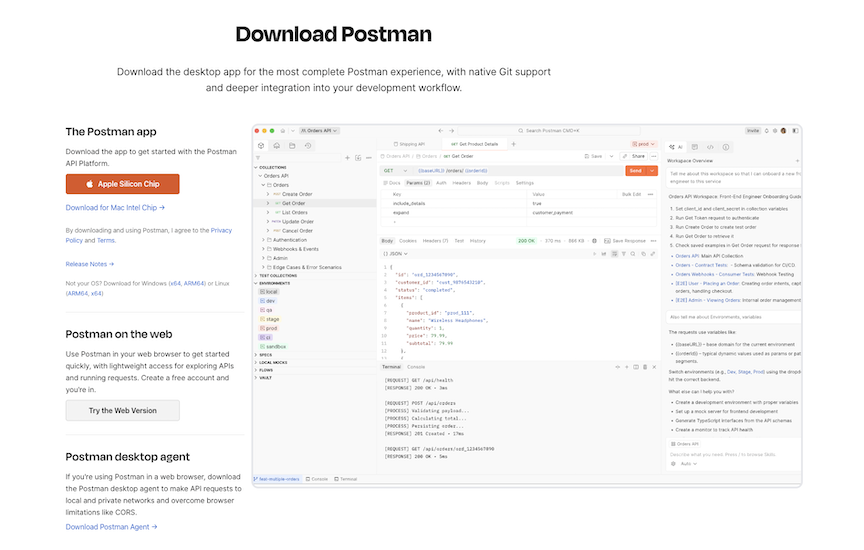Expand Edge Cases & Error Scenarios folder
The width and height of the screenshot is (864, 550).
[263, 267]
